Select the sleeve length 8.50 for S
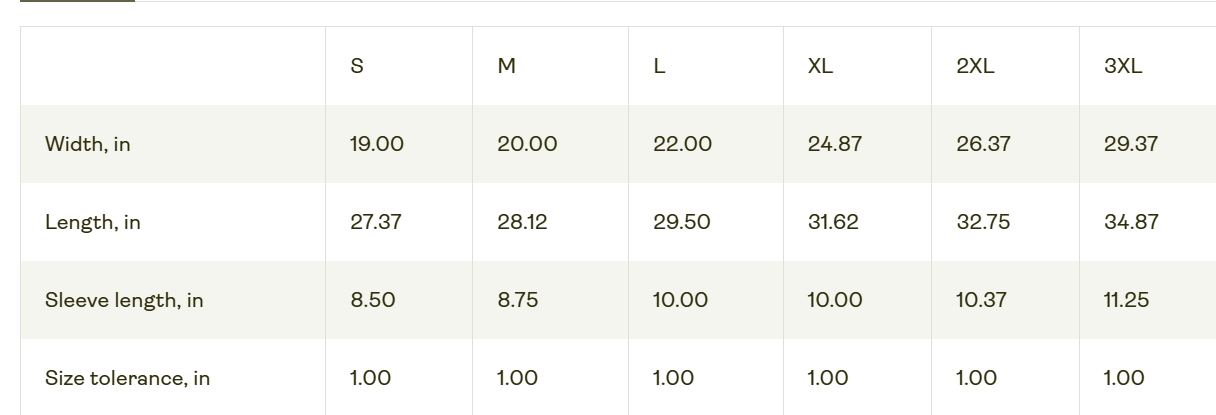The height and width of the screenshot is (415, 1216). (373, 300)
